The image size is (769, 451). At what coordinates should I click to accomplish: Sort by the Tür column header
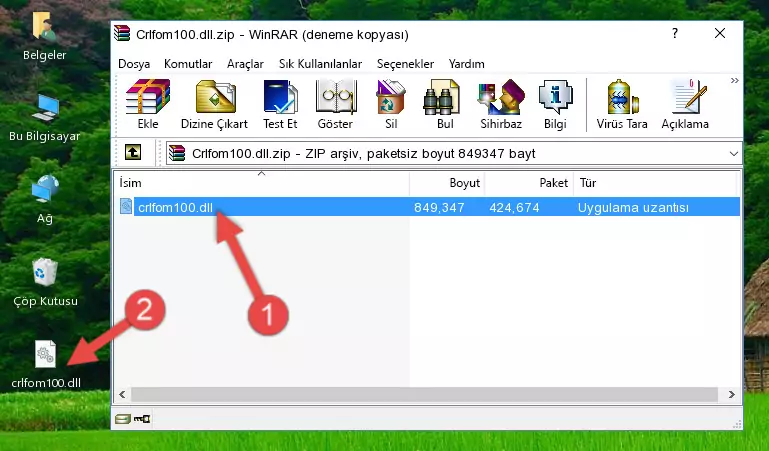click(655, 183)
